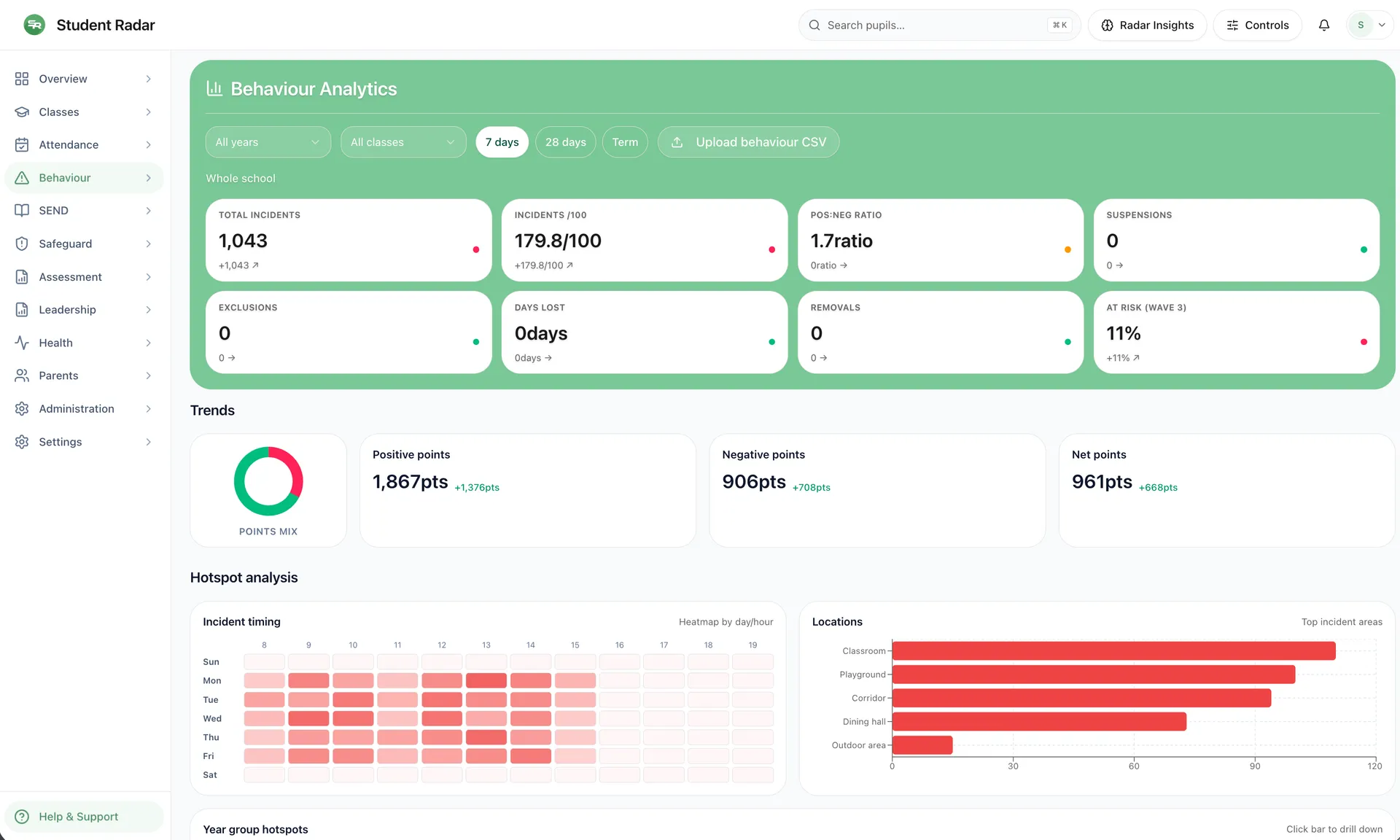Click Upload behaviour CSV button
This screenshot has height=840, width=1400.
(748, 142)
